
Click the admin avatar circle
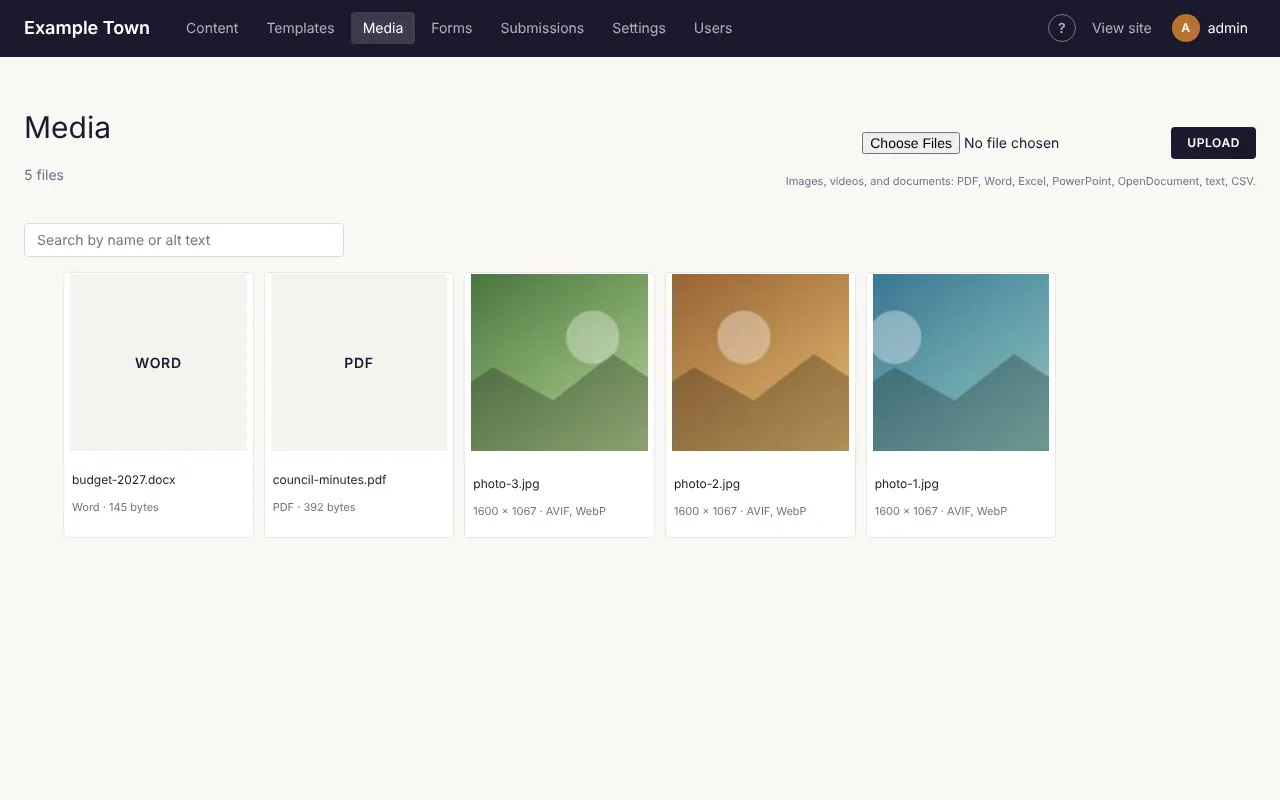(x=1186, y=28)
